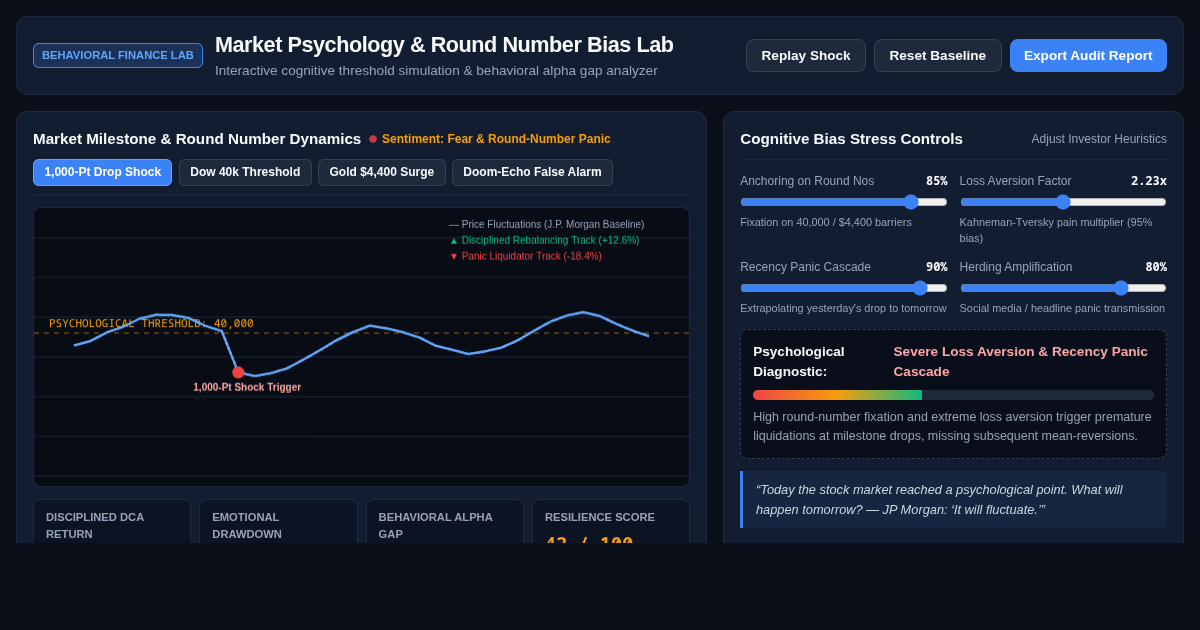Click Reset Baseline
1200x630 pixels.
[938, 55]
